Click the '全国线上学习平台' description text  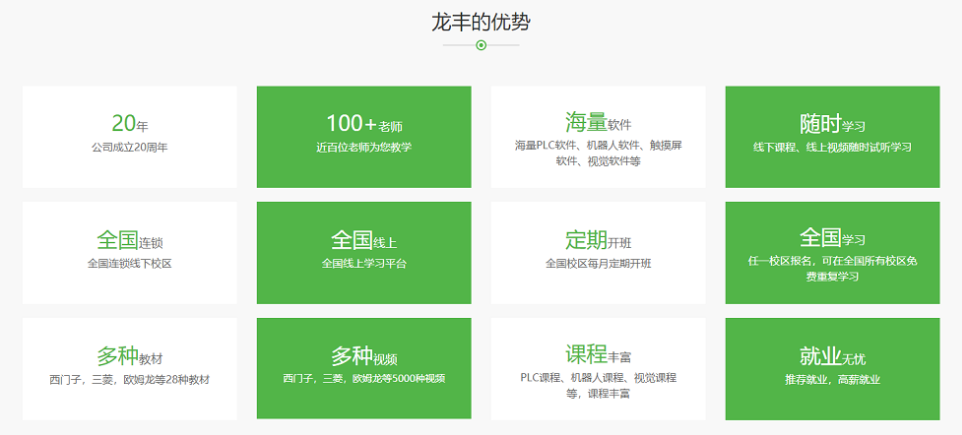point(364,264)
